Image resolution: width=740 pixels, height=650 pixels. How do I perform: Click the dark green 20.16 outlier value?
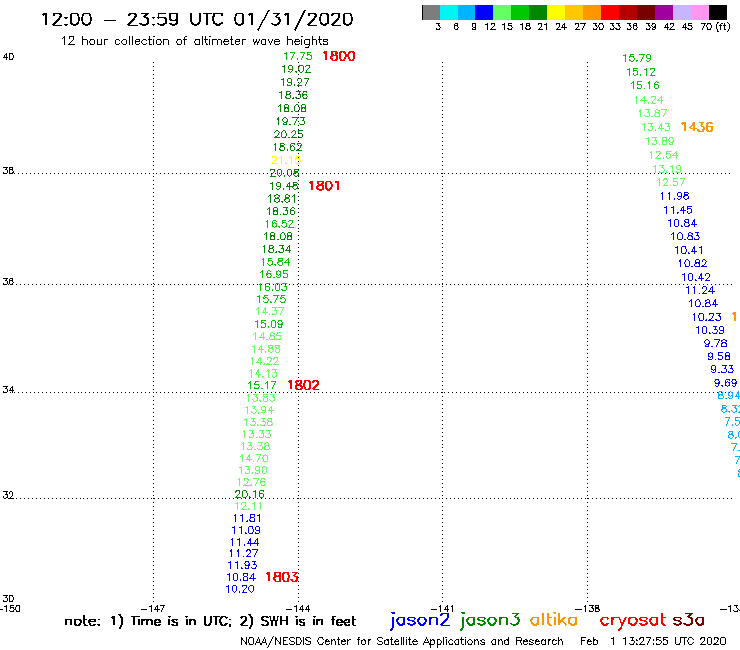click(250, 494)
